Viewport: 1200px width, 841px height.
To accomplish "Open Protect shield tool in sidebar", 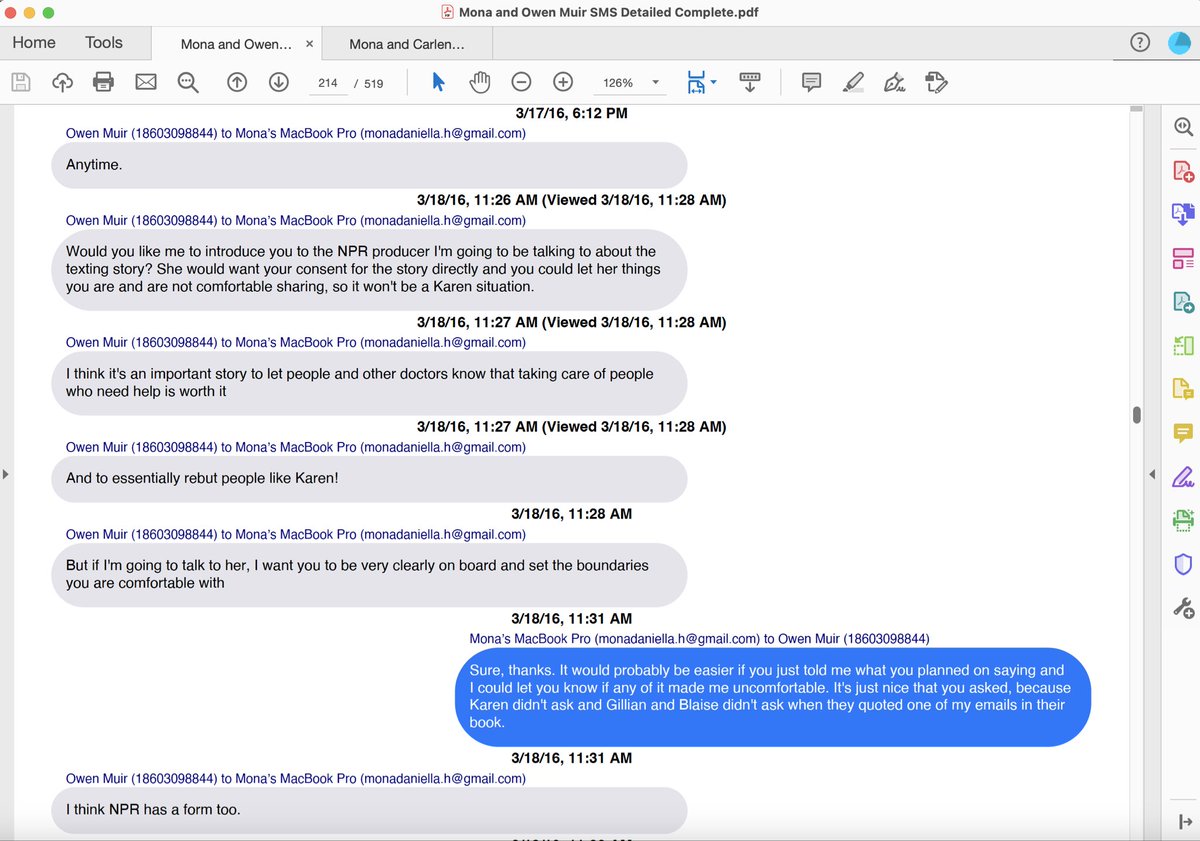I will (1183, 564).
